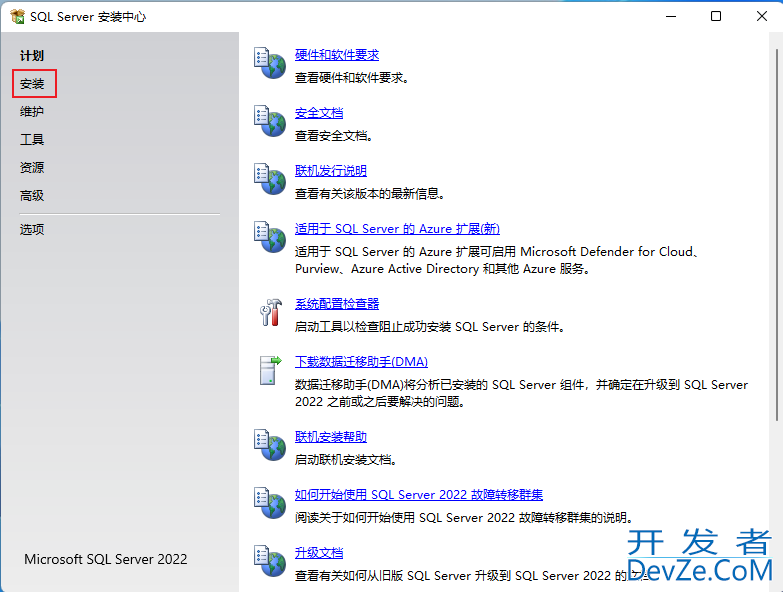The width and height of the screenshot is (783, 592).
Task: Click the icon beside the Azure 扩展 entry
Action: point(270,237)
